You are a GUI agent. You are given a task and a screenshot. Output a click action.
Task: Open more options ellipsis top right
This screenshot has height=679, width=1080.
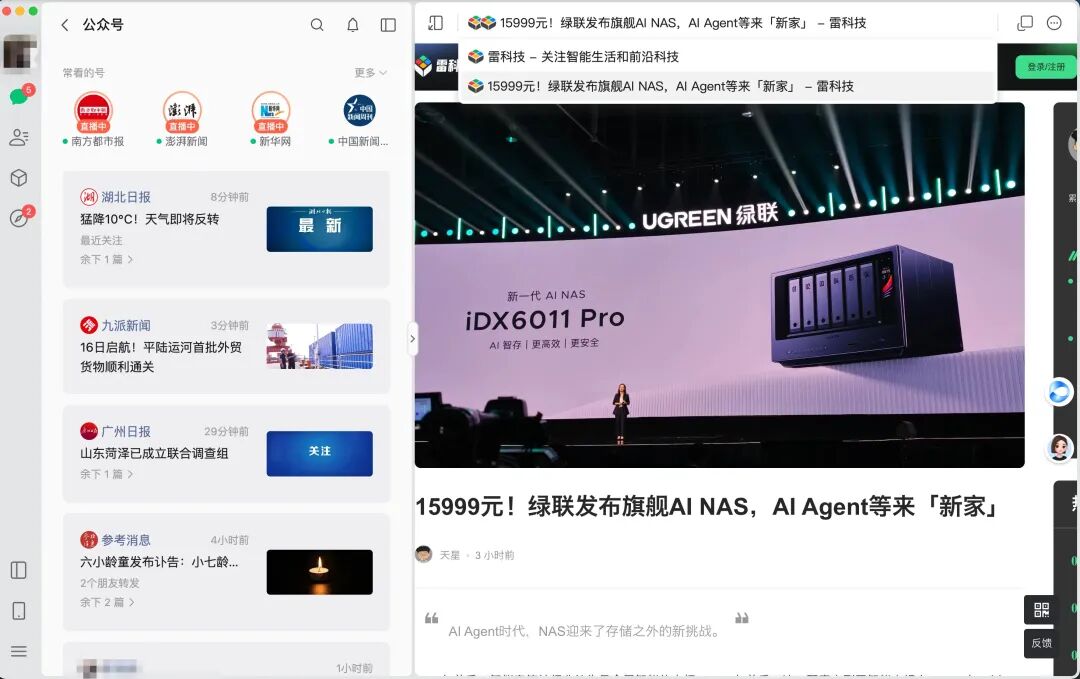(1054, 23)
